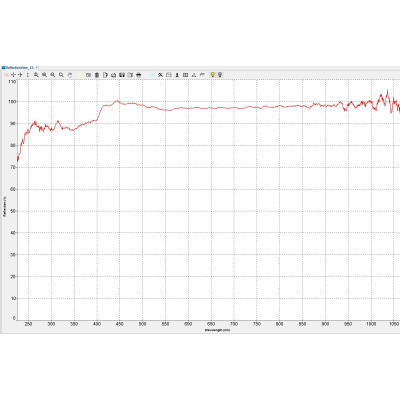Click the y-axis label 20
Viewport: 400px width, 400px height.
(13, 277)
